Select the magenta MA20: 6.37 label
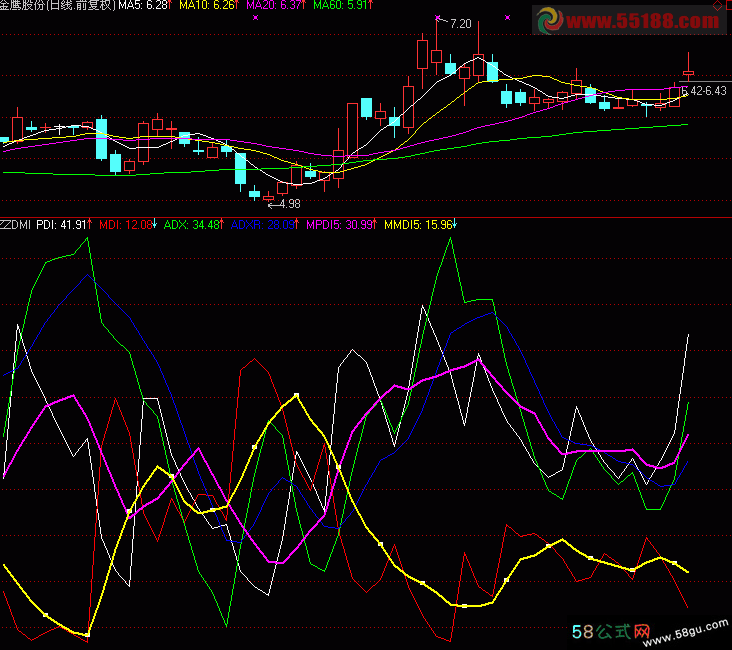 coord(275,6)
